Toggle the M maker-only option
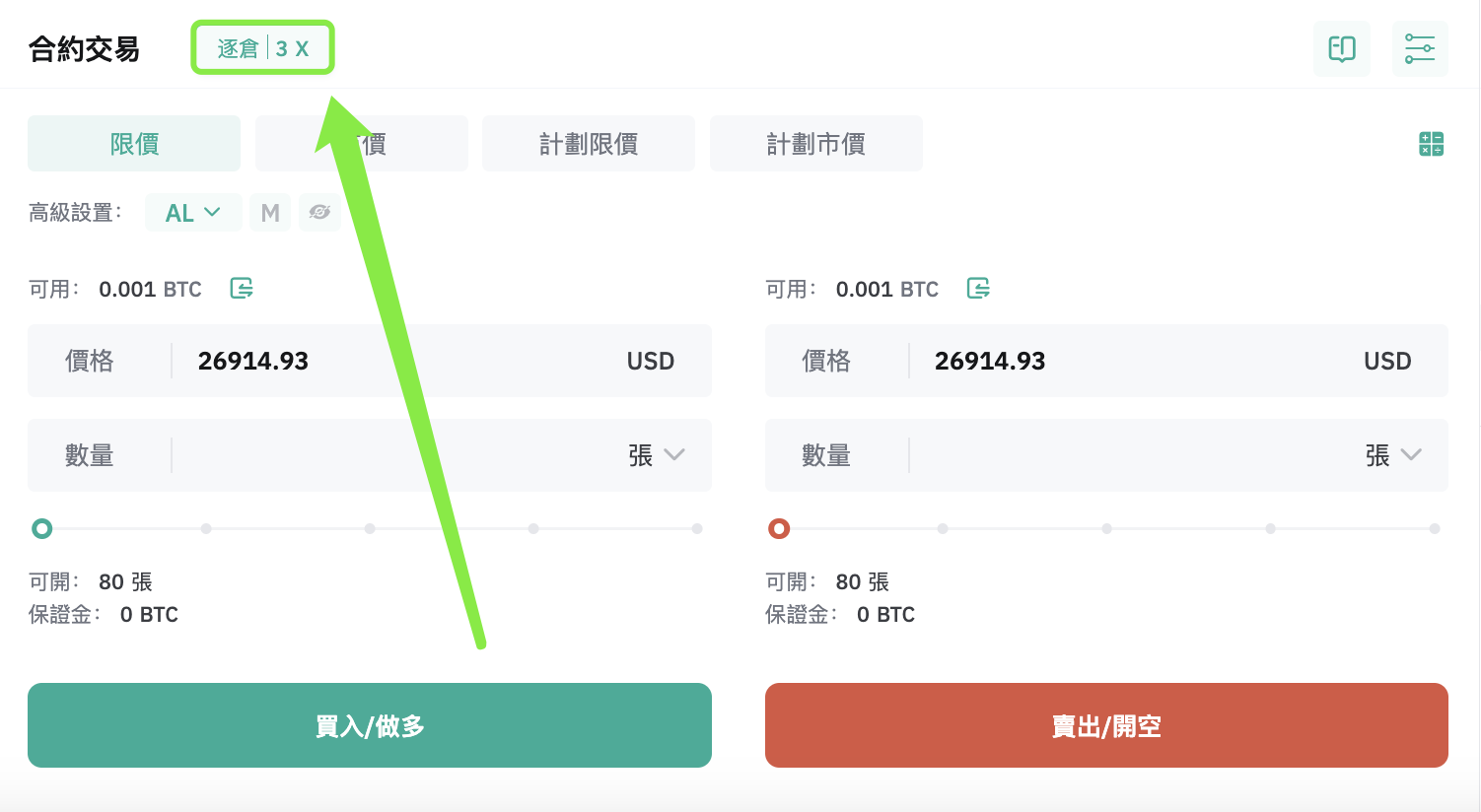Viewport: 1481px width, 812px height. pyautogui.click(x=270, y=212)
